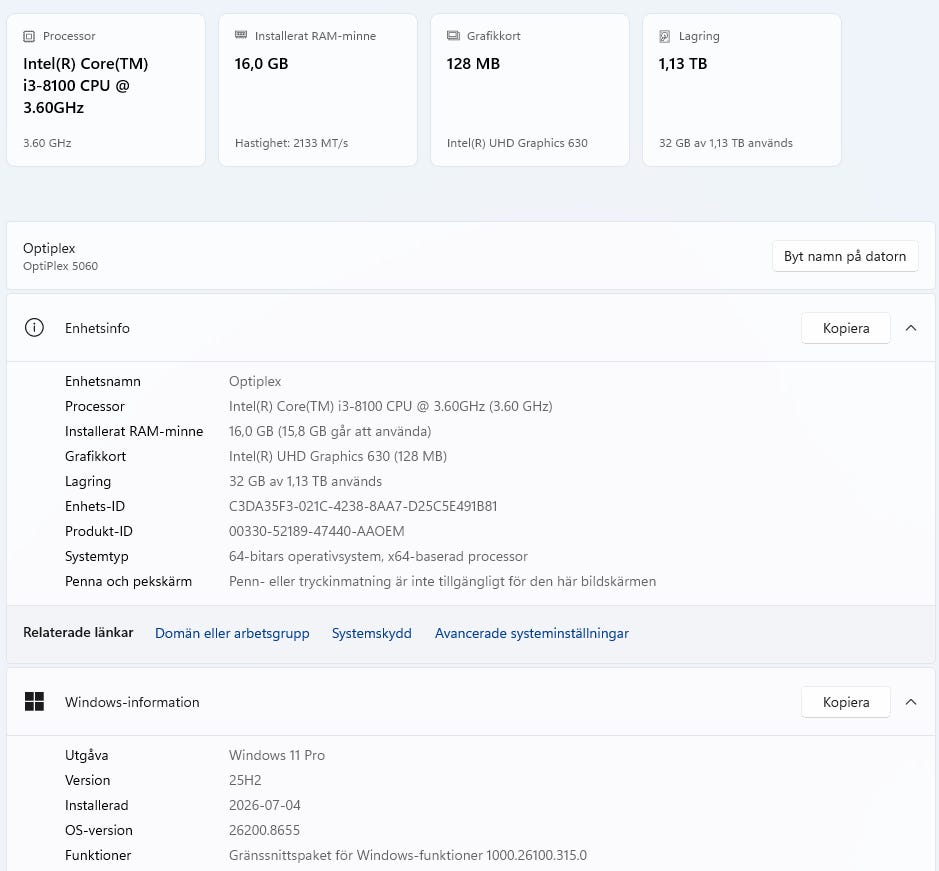Click 32 GB av 1,13 TB används in storage card
The height and width of the screenshot is (871, 939).
click(x=726, y=143)
